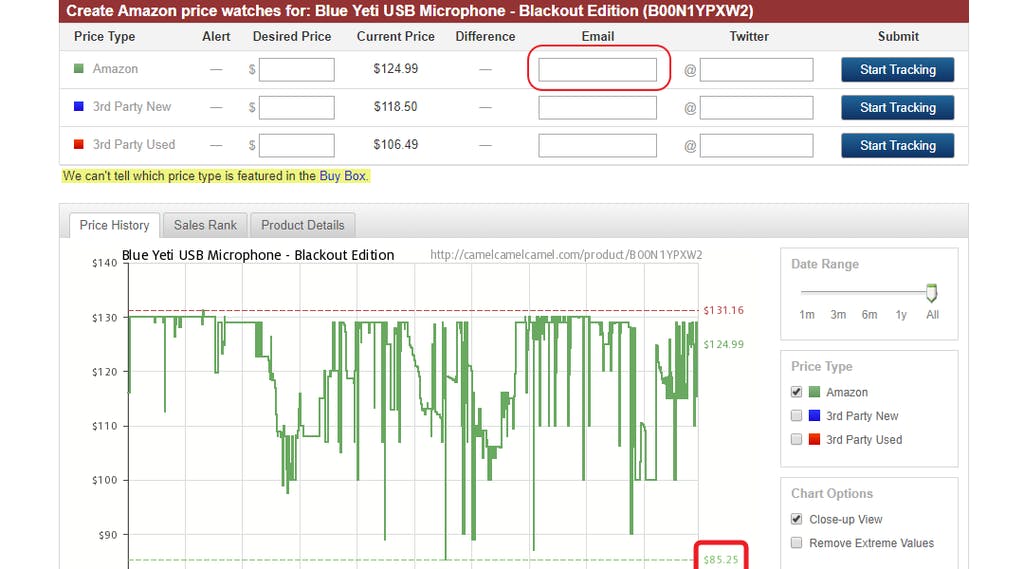Screen dimensions: 1024x569
Task: Click the chart title Blue Yeti USB Microphone
Action: pyautogui.click(x=258, y=255)
